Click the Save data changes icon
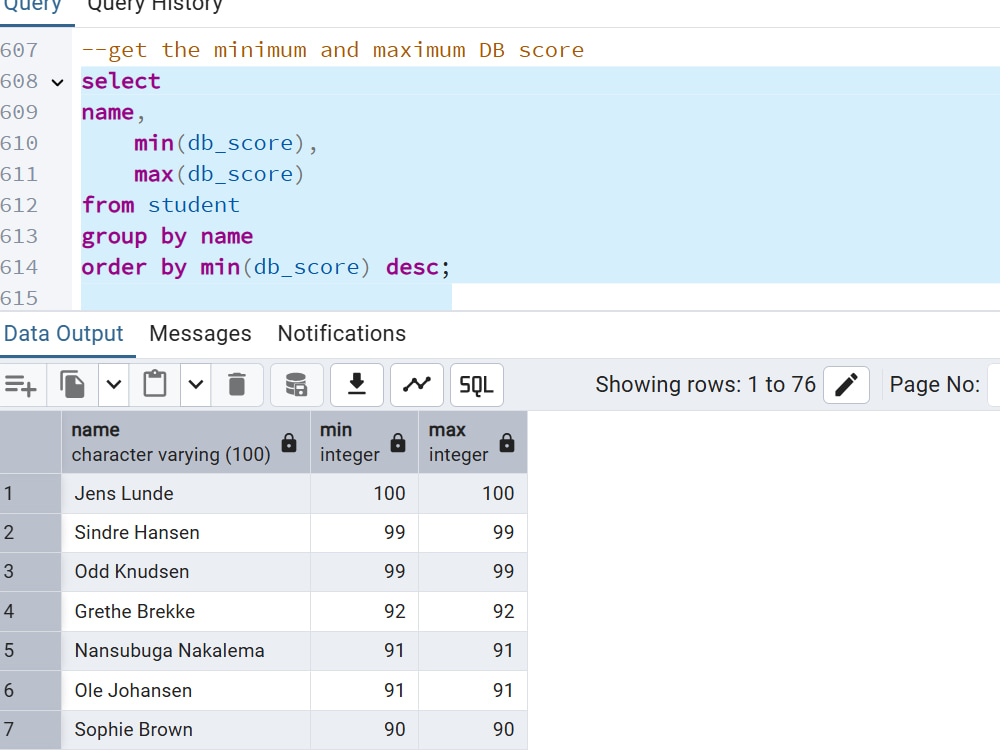Viewport: 1000px width, 750px height. pos(297,385)
